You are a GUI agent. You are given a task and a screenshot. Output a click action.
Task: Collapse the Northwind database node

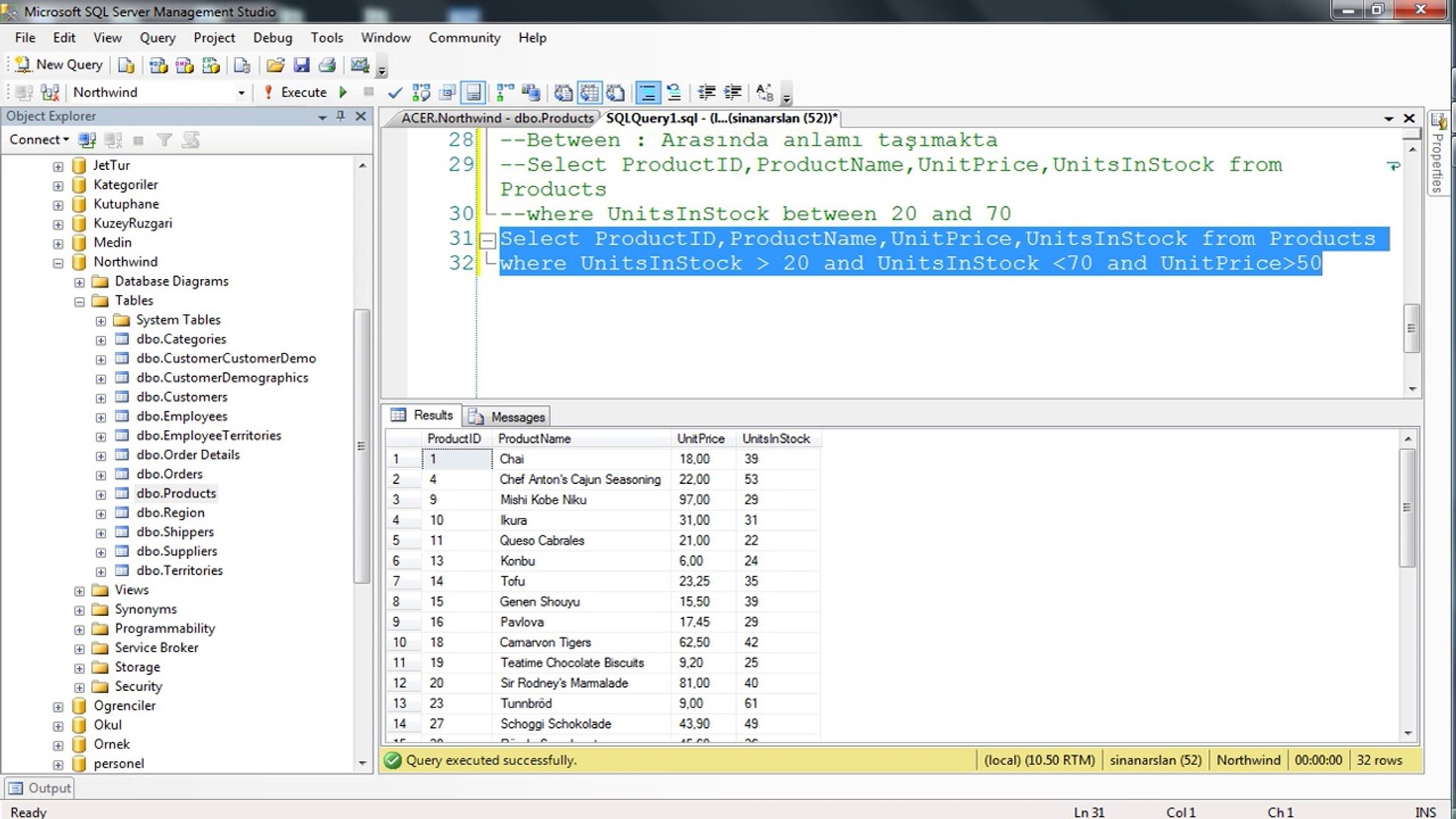pyautogui.click(x=58, y=262)
